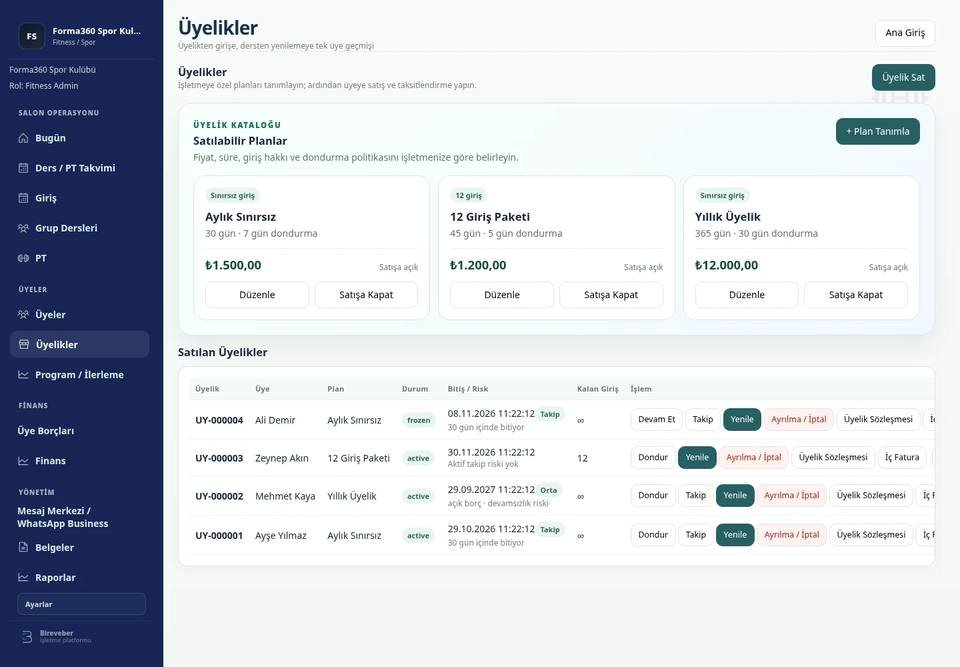Close Yıllık Üyelik plan to sales
Image resolution: width=960 pixels, height=667 pixels.
[x=856, y=295]
